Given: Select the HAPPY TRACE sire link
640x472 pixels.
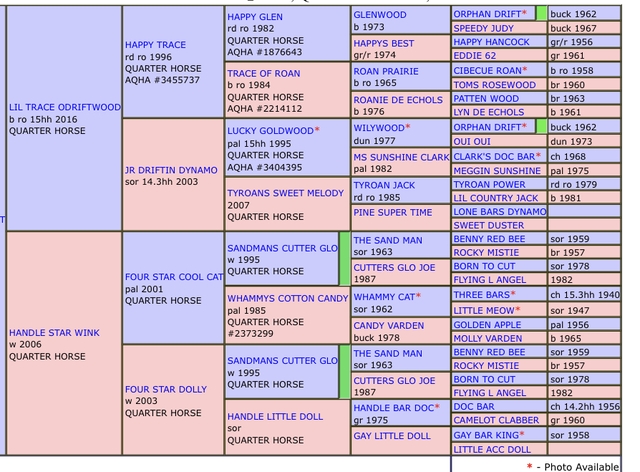Looking at the screenshot, I should (155, 45).
